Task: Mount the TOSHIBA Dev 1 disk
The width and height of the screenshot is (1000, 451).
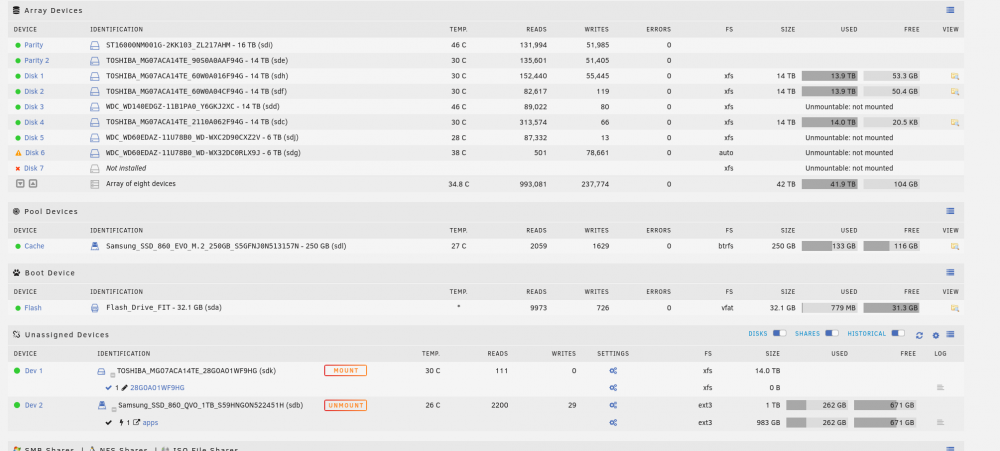Action: [x=345, y=371]
